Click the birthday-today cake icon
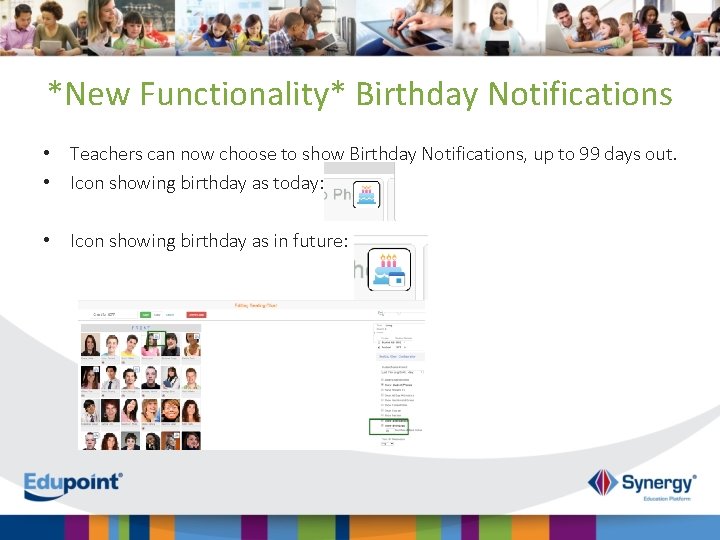Image resolution: width=720 pixels, height=540 pixels. tap(366, 194)
